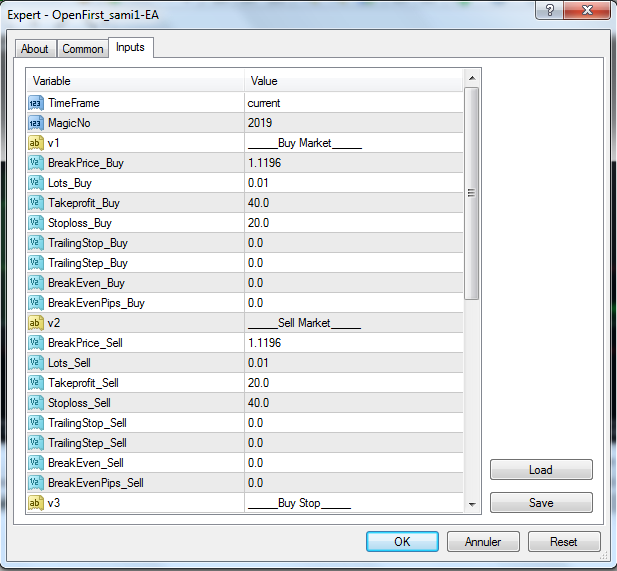Click the string icon beside v2
The width and height of the screenshot is (617, 571).
click(36, 323)
